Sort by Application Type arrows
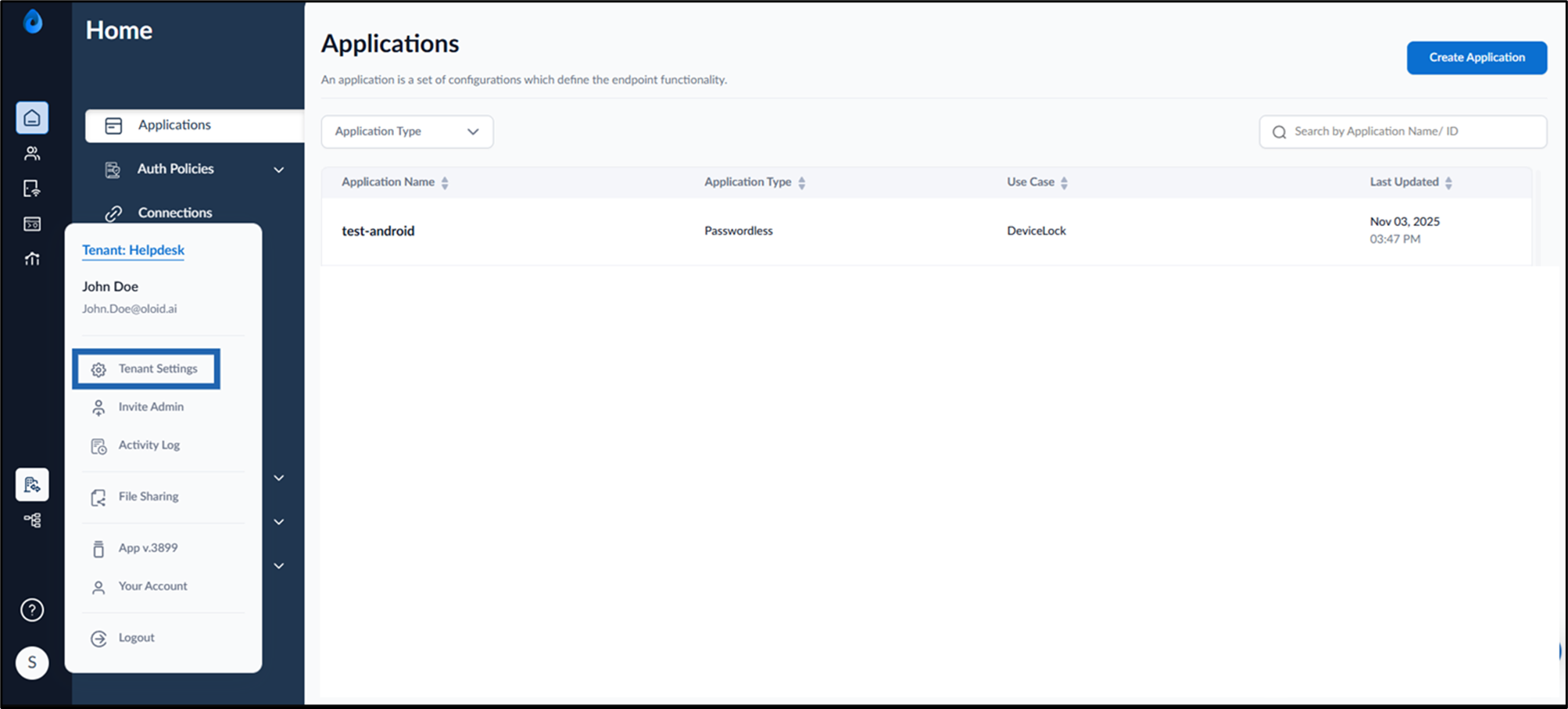 802,183
